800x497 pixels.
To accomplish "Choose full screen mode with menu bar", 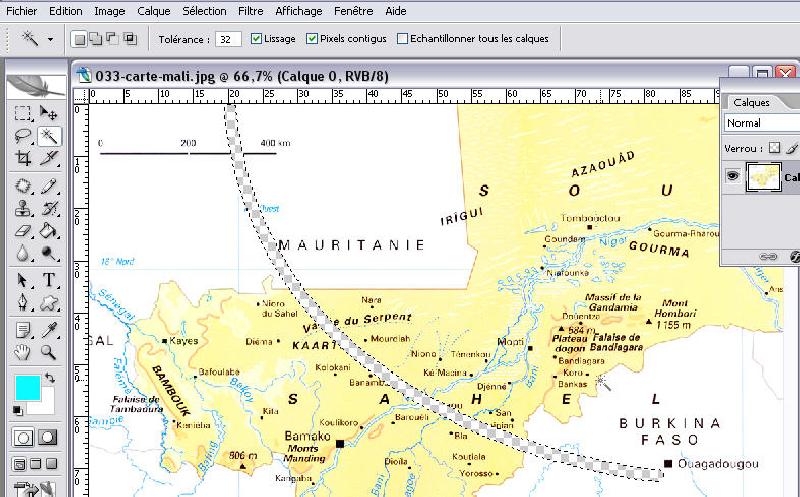I will click(x=35, y=464).
